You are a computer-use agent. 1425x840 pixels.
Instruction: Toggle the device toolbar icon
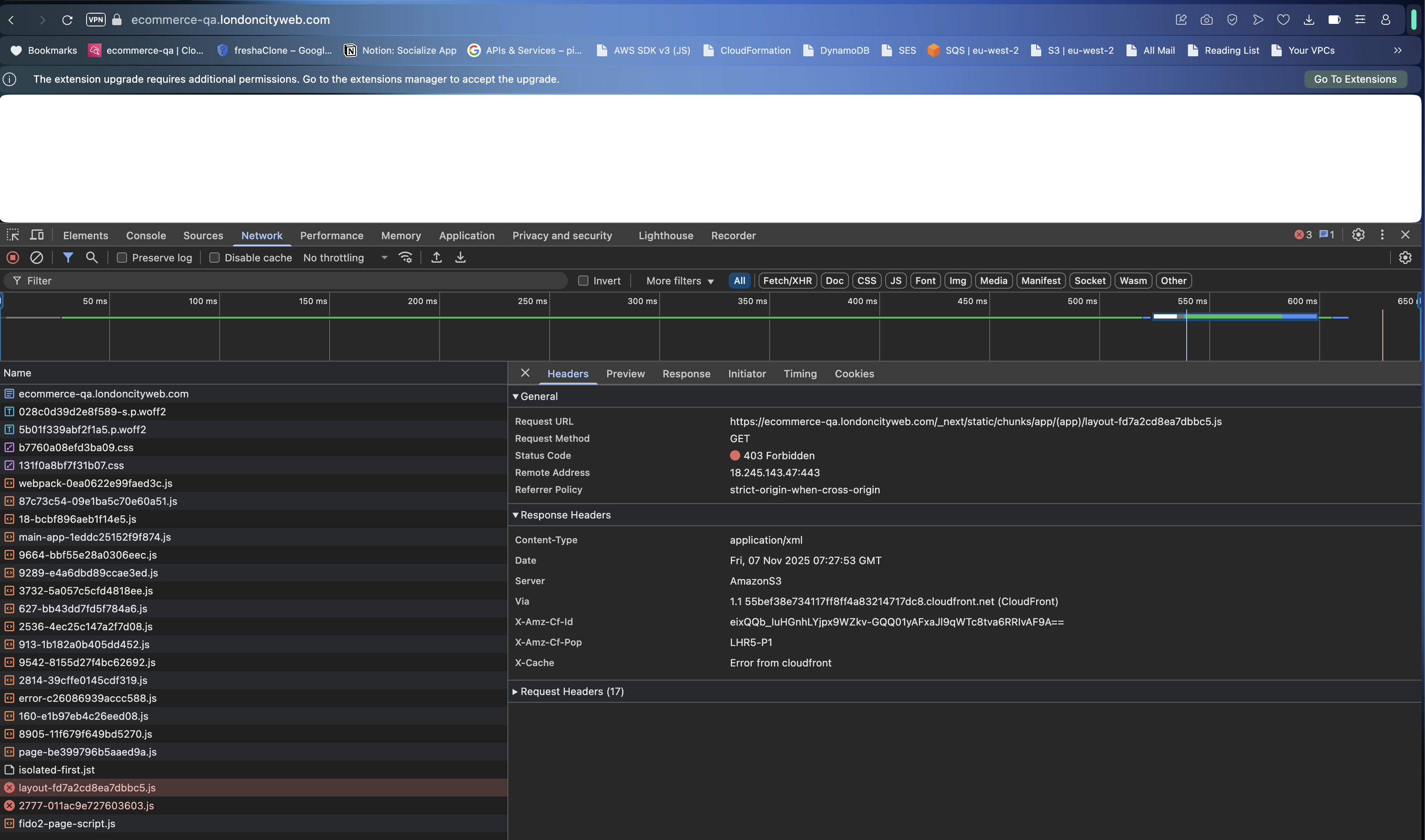(x=37, y=235)
